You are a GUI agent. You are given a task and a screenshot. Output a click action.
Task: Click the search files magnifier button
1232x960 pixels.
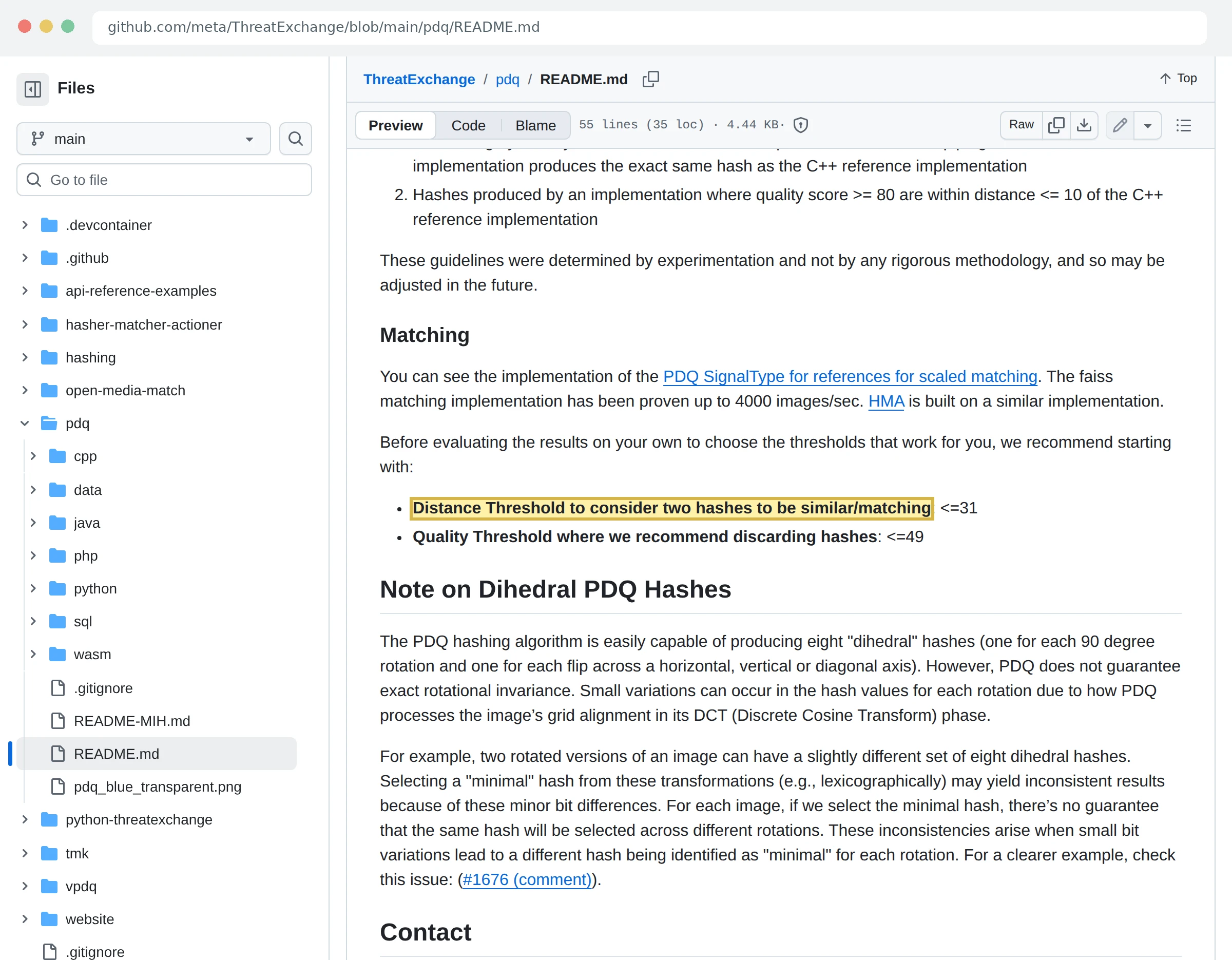tap(296, 139)
